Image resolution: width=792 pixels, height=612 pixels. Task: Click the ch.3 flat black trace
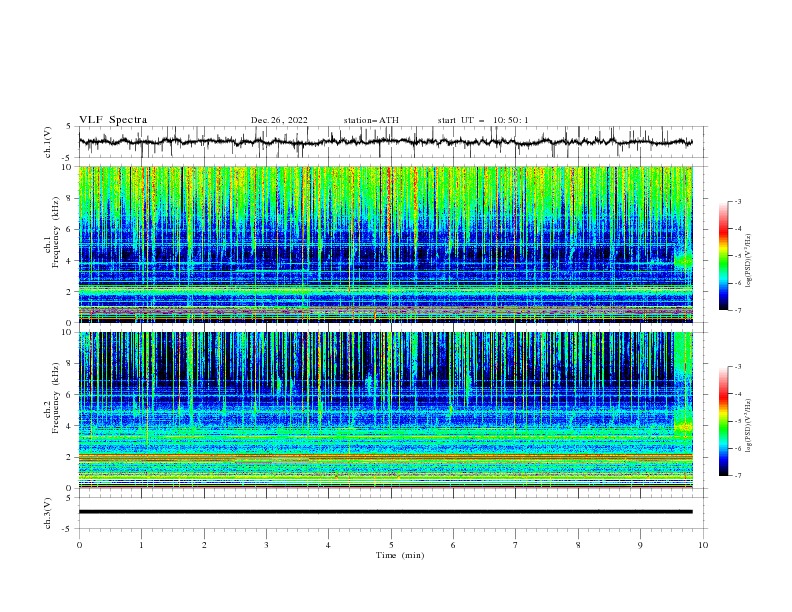385,512
